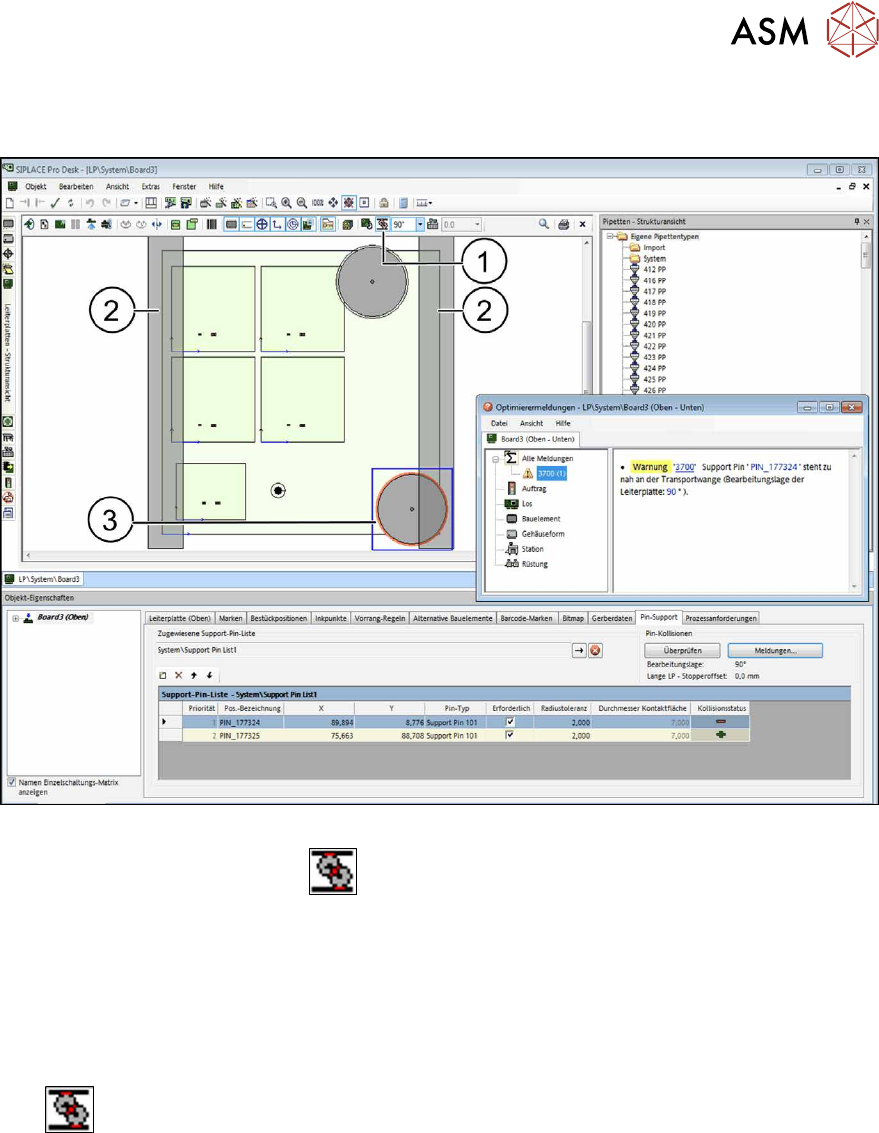Click the Überprüfen button
The width and height of the screenshot is (879, 1133).
tap(682, 650)
